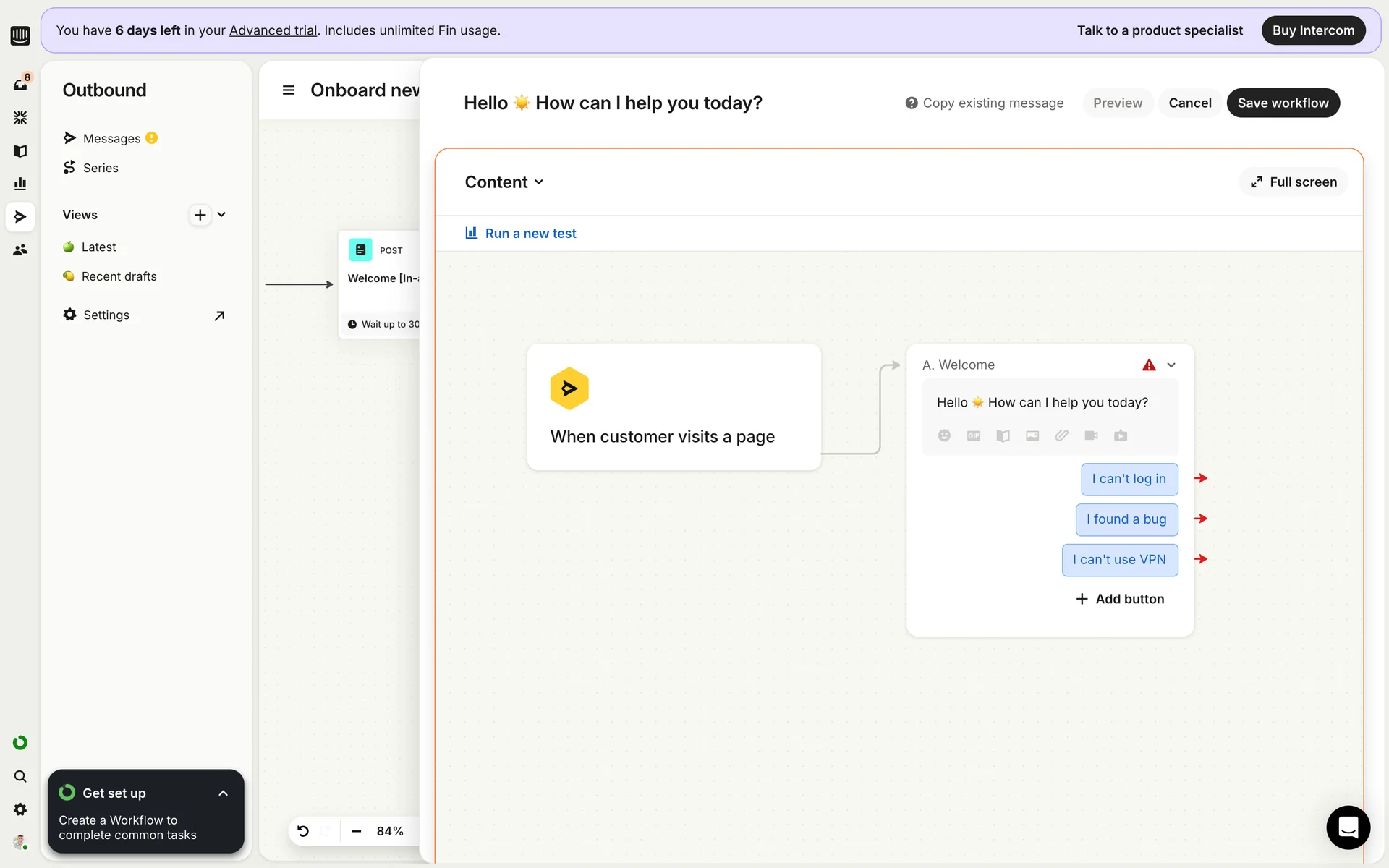Open Contacts icon in left sidebar
Viewport: 1389px width, 868px height.
(20, 250)
